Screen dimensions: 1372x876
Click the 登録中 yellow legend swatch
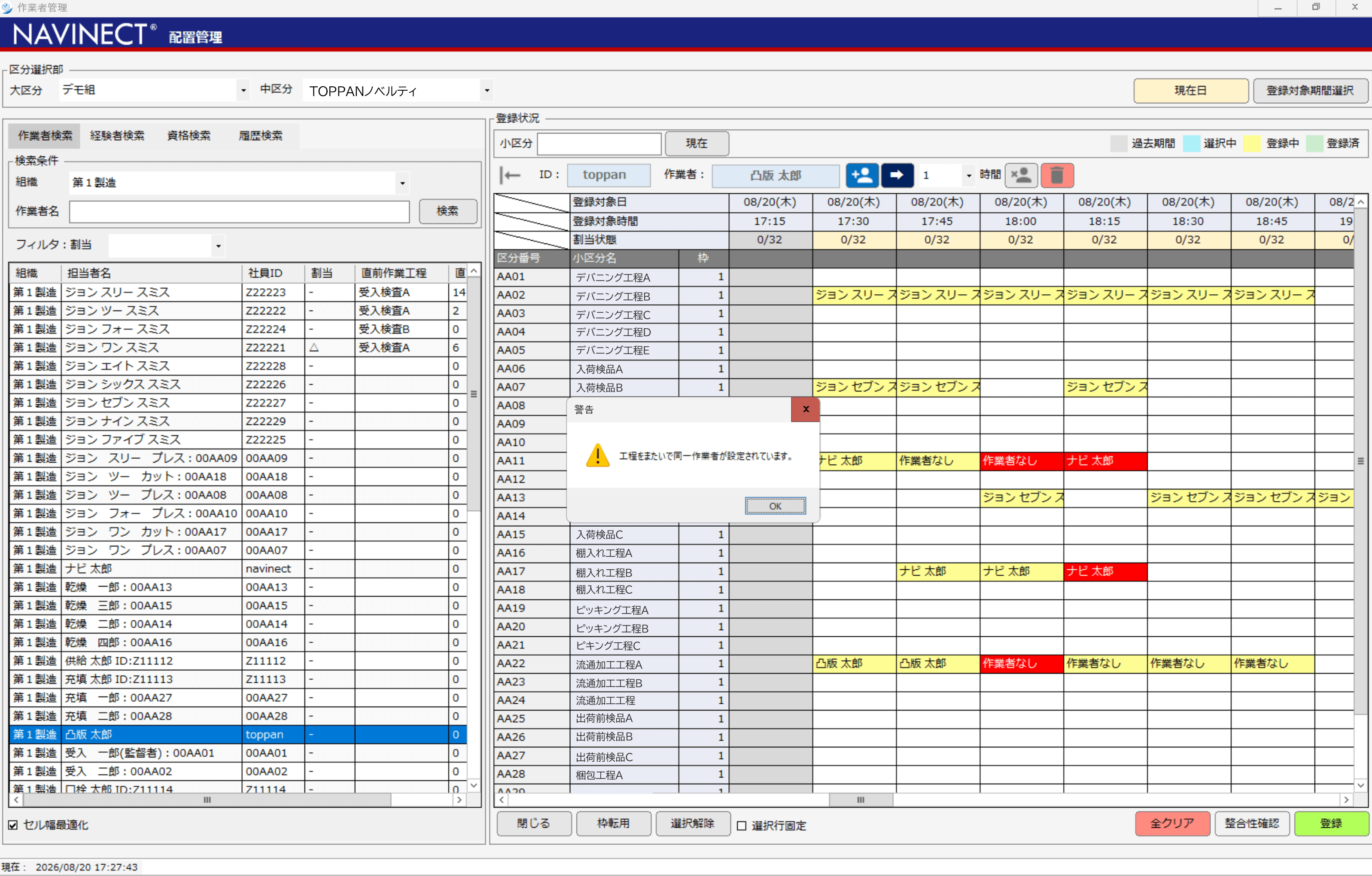pyautogui.click(x=1252, y=143)
